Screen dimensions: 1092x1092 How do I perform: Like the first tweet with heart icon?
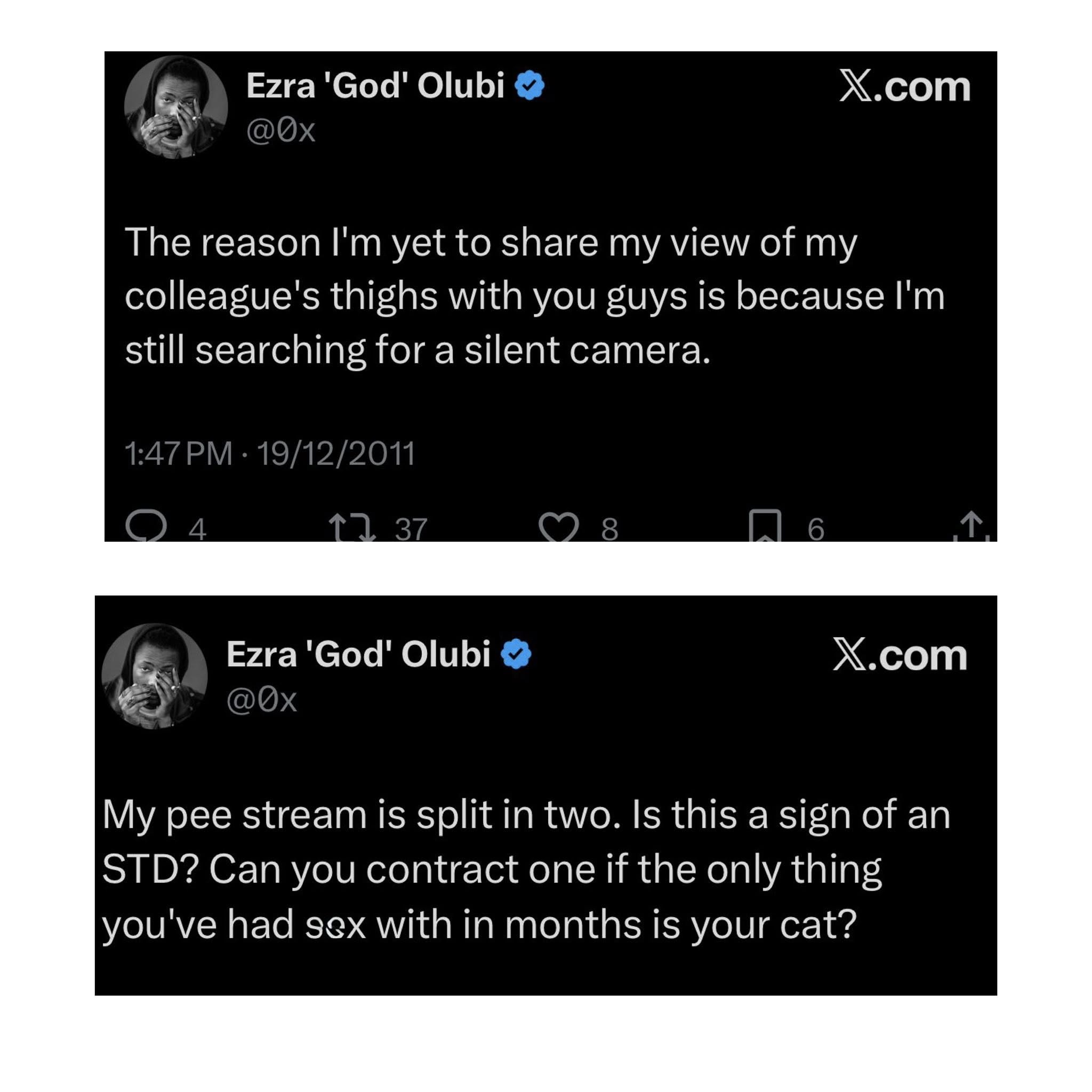pyautogui.click(x=558, y=527)
